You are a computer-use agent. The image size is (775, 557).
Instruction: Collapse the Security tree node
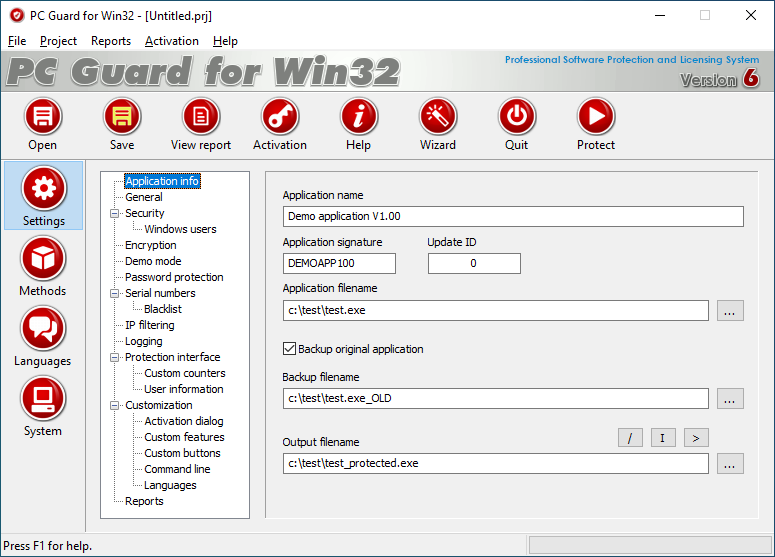[x=115, y=214]
